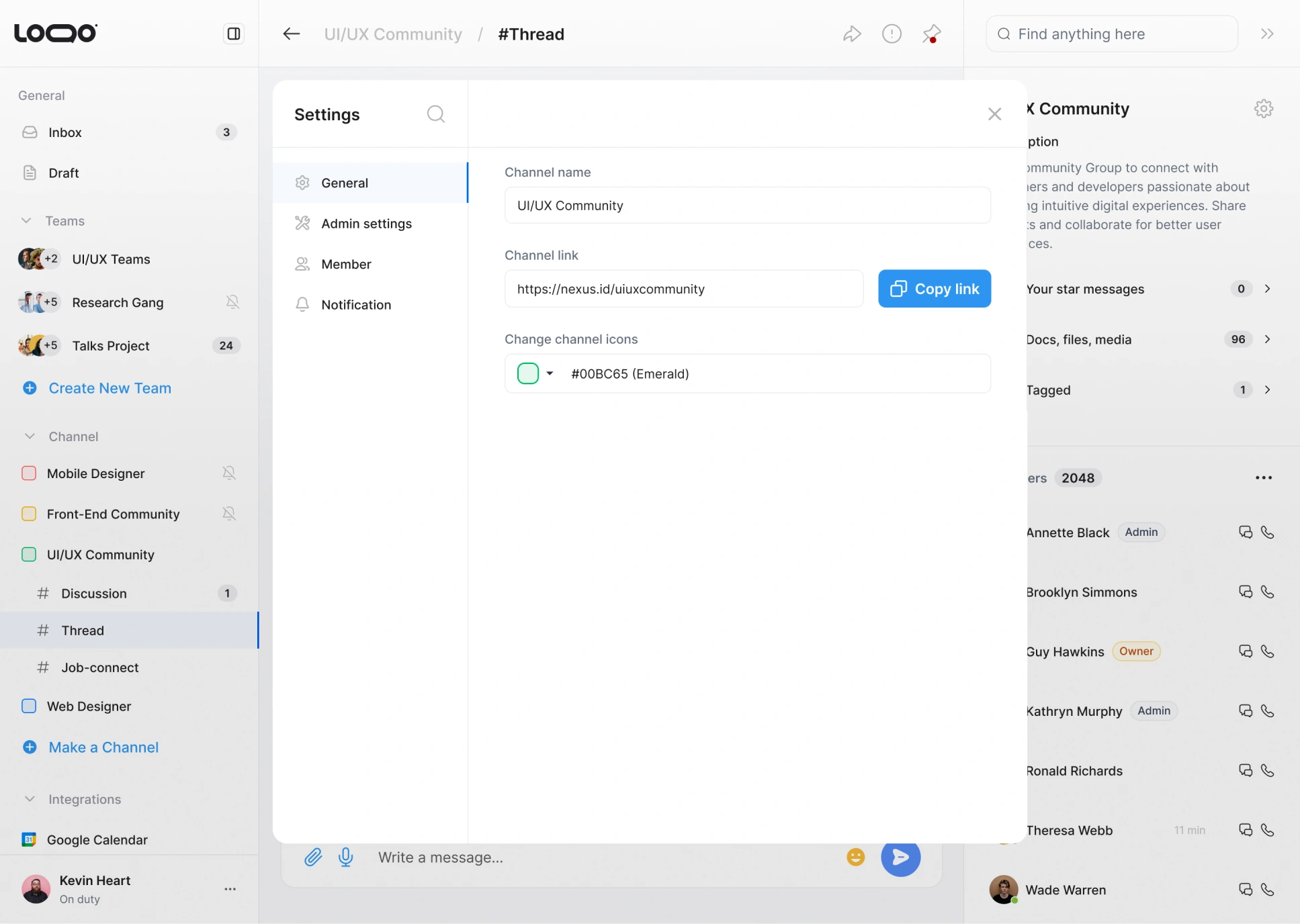Click the search icon in Settings panel
The height and width of the screenshot is (924, 1300).
435,114
